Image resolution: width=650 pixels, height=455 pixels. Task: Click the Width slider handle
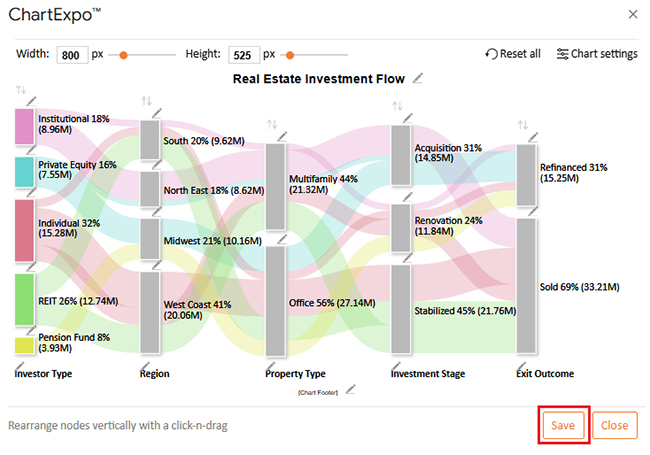123,55
